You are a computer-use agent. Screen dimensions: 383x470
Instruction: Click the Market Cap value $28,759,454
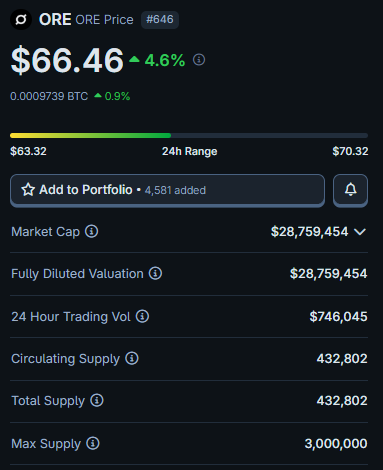309,231
